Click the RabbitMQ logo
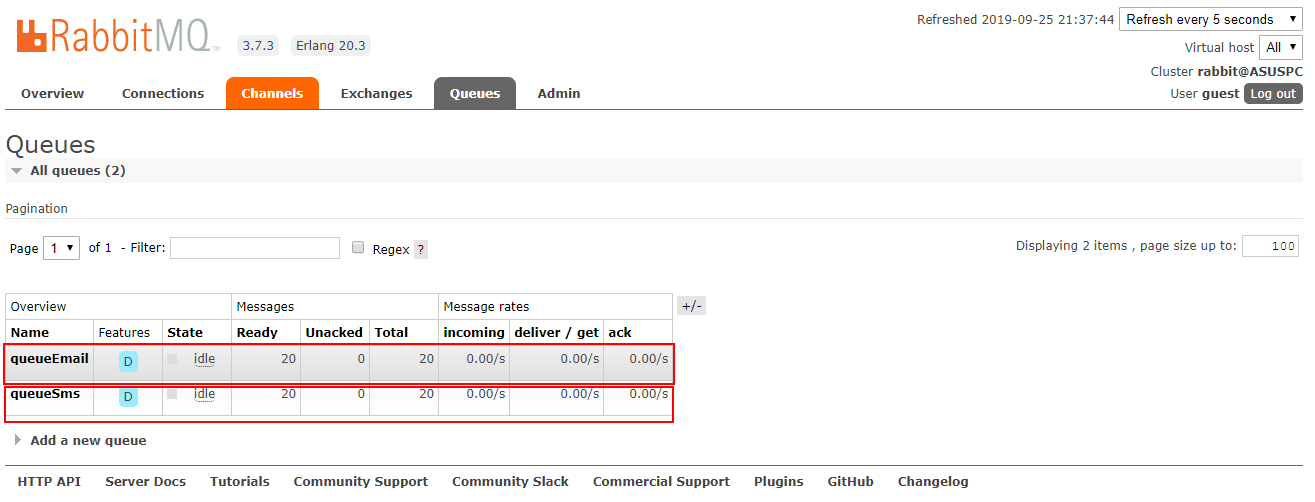Screen dimensions: 1315x502 coord(118,36)
